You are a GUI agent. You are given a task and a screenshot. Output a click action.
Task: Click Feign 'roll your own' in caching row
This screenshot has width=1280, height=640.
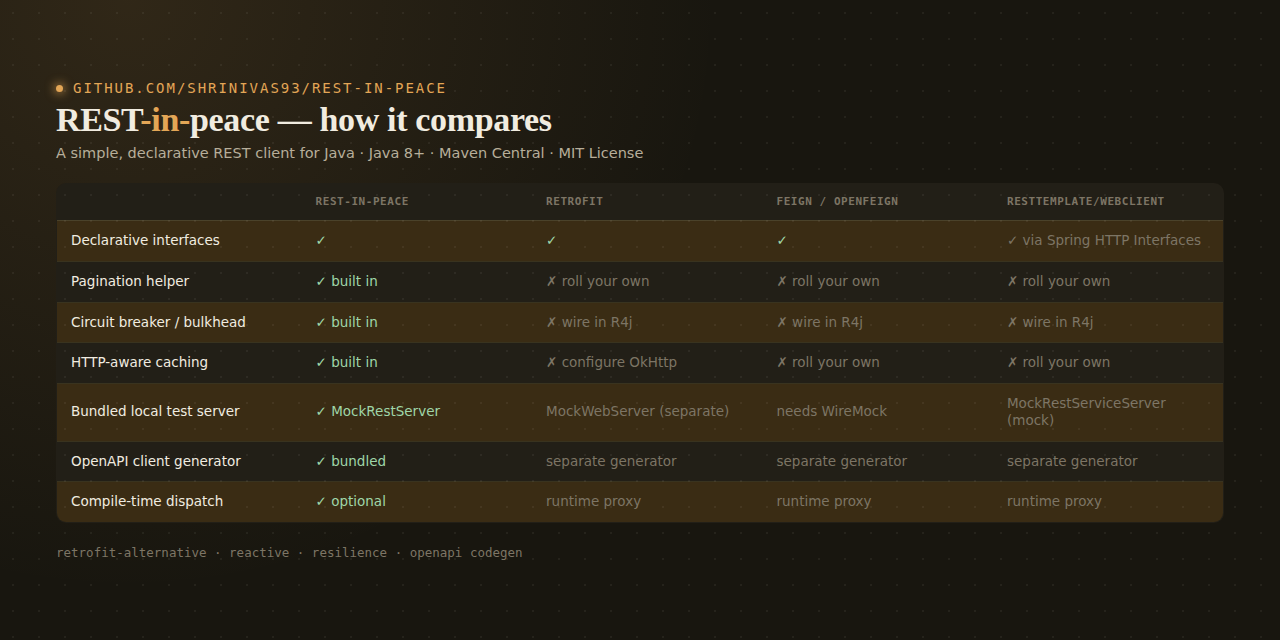[828, 362]
